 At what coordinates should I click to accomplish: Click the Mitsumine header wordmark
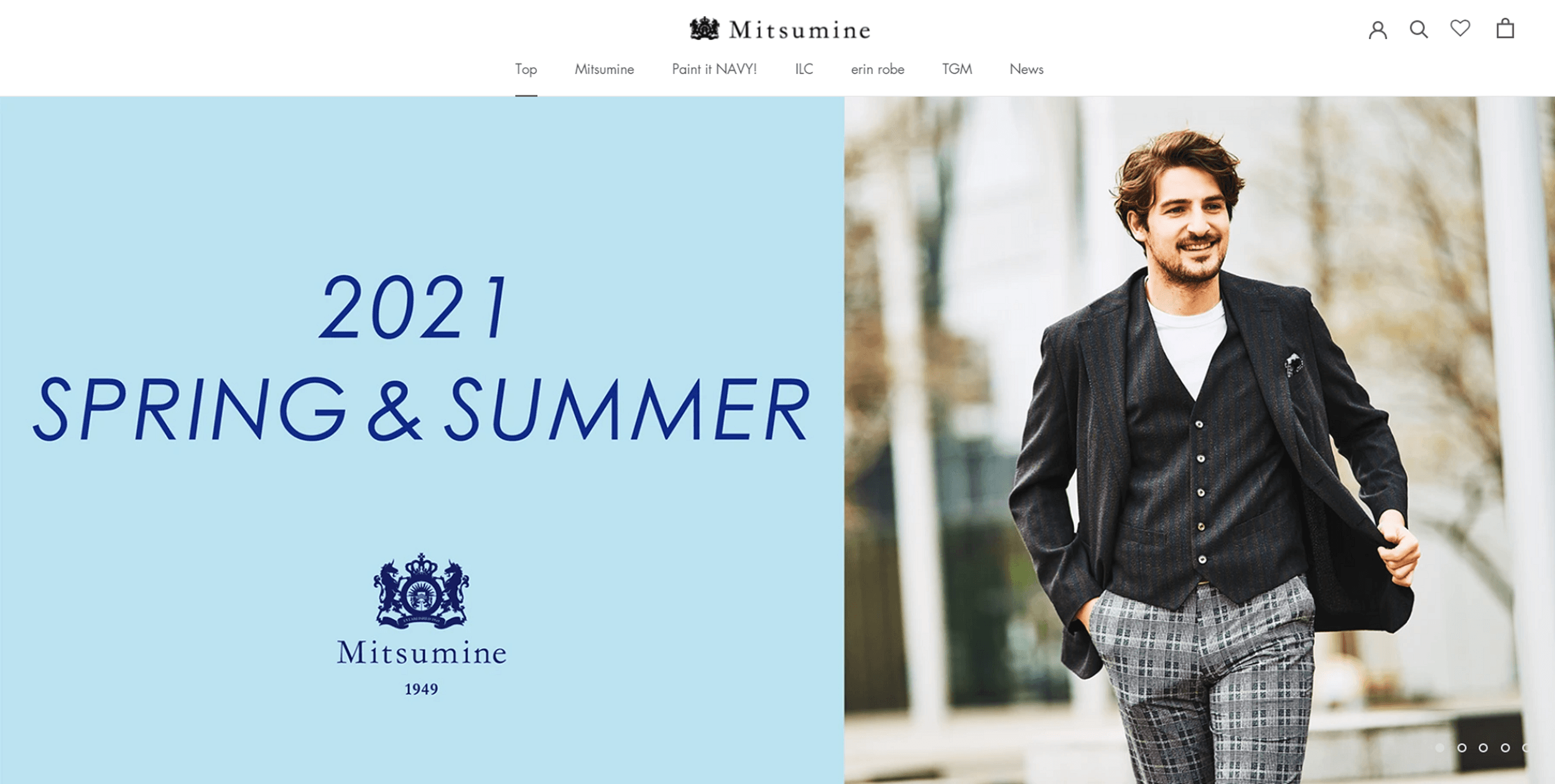click(800, 30)
